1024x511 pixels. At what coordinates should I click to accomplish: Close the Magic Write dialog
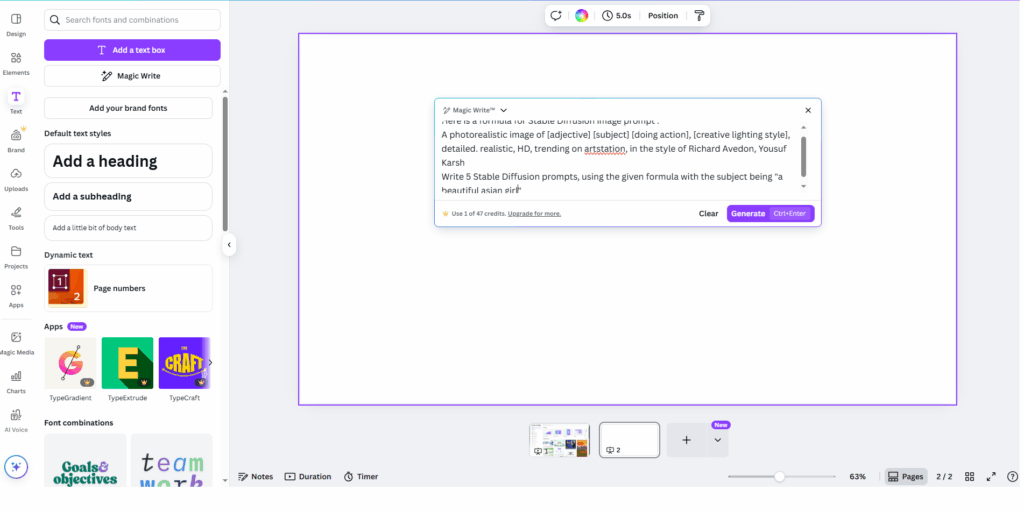(808, 110)
